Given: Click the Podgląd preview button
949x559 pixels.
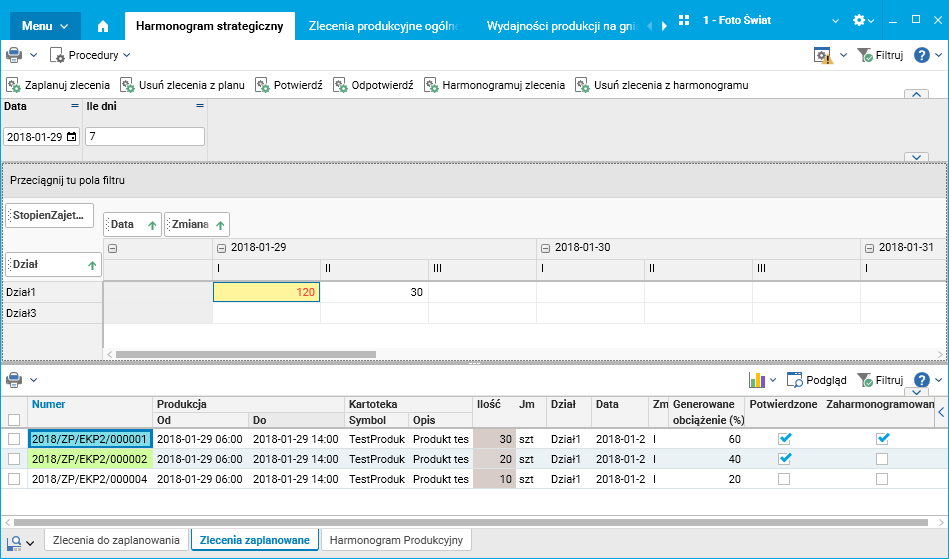Looking at the screenshot, I should click(816, 380).
